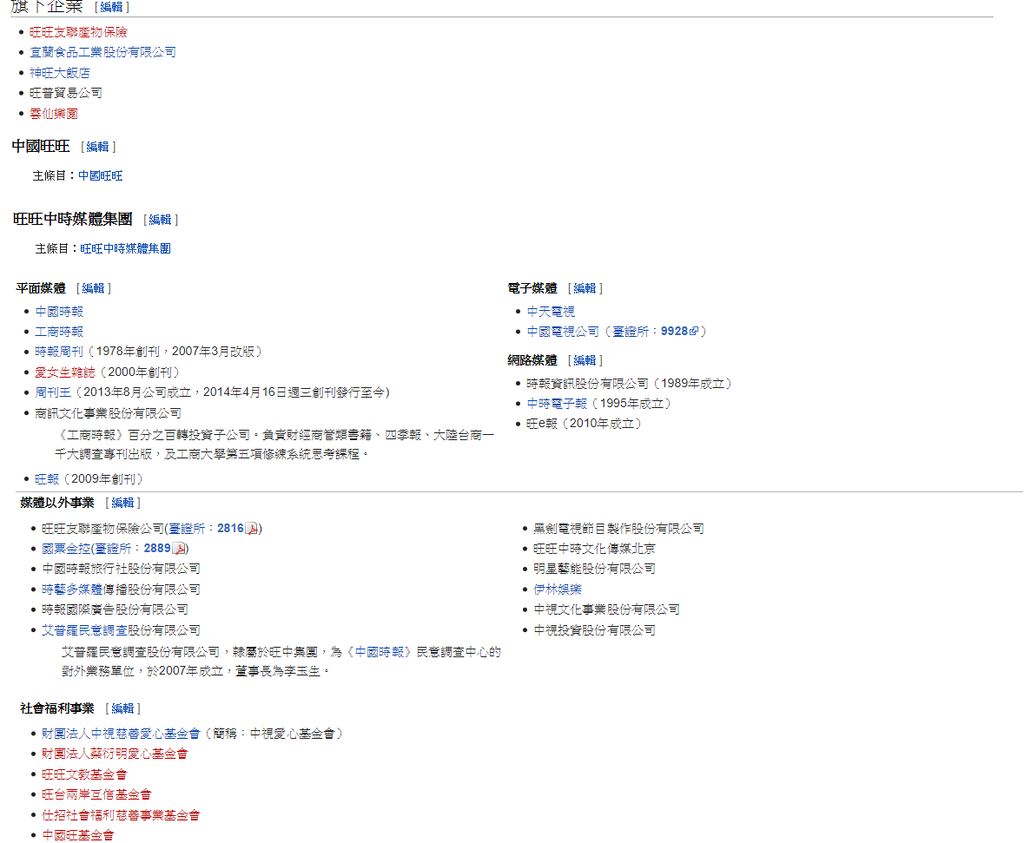Screen dimensions: 1024x843
Task: Click 臺證所 link before code 2889
Action: coord(114,549)
